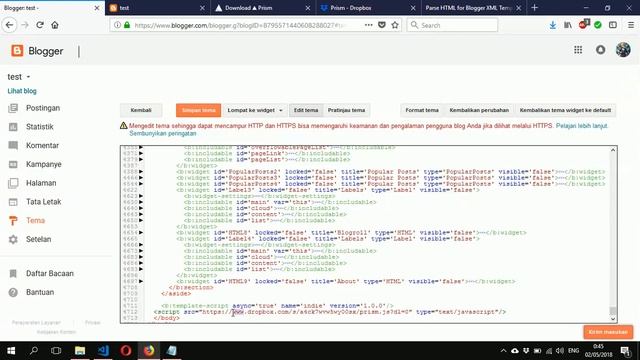Switch to the Prism - Dropbox tab
The image size is (640, 360).
click(368, 8)
